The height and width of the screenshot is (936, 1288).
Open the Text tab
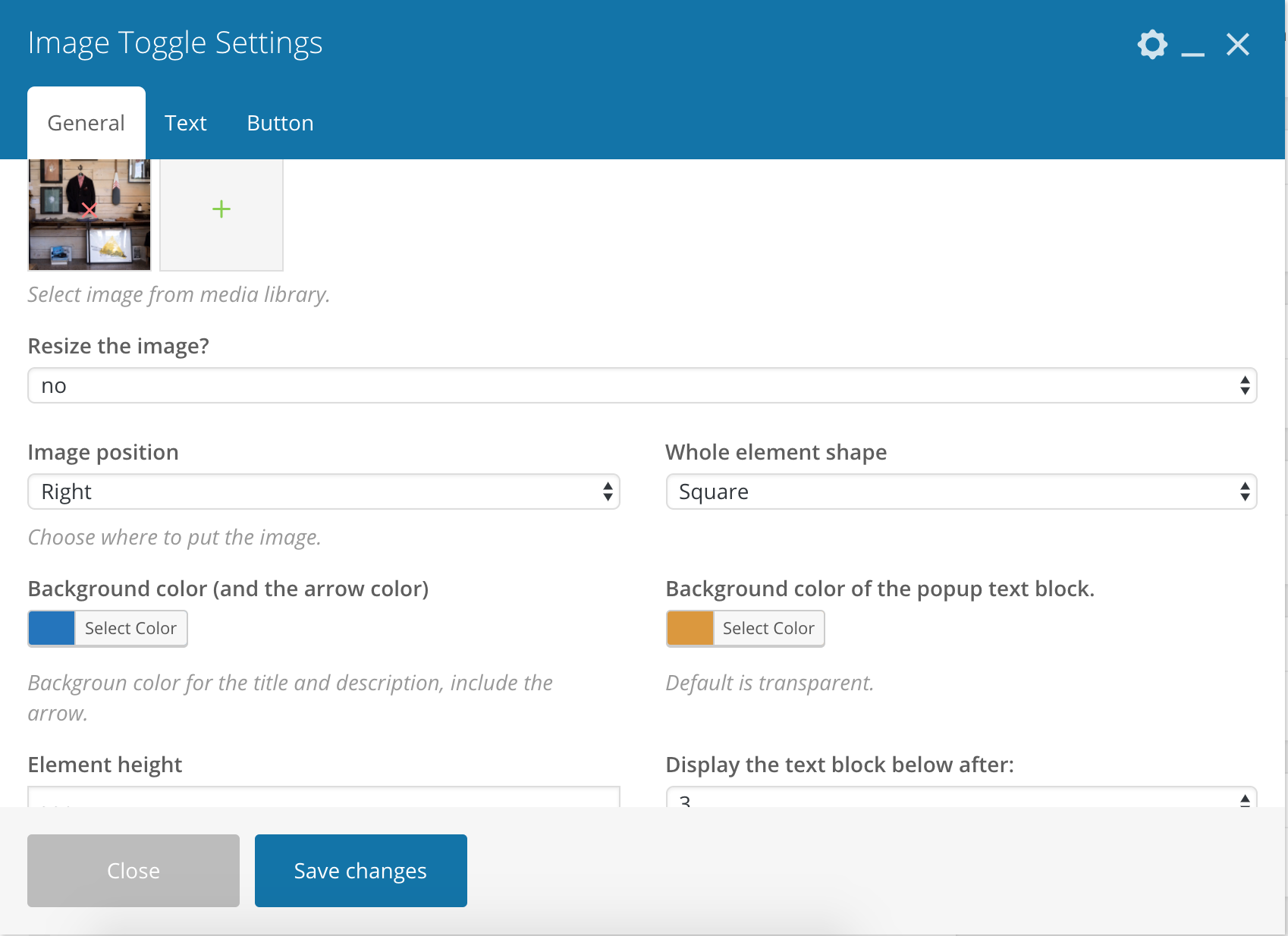coord(186,123)
